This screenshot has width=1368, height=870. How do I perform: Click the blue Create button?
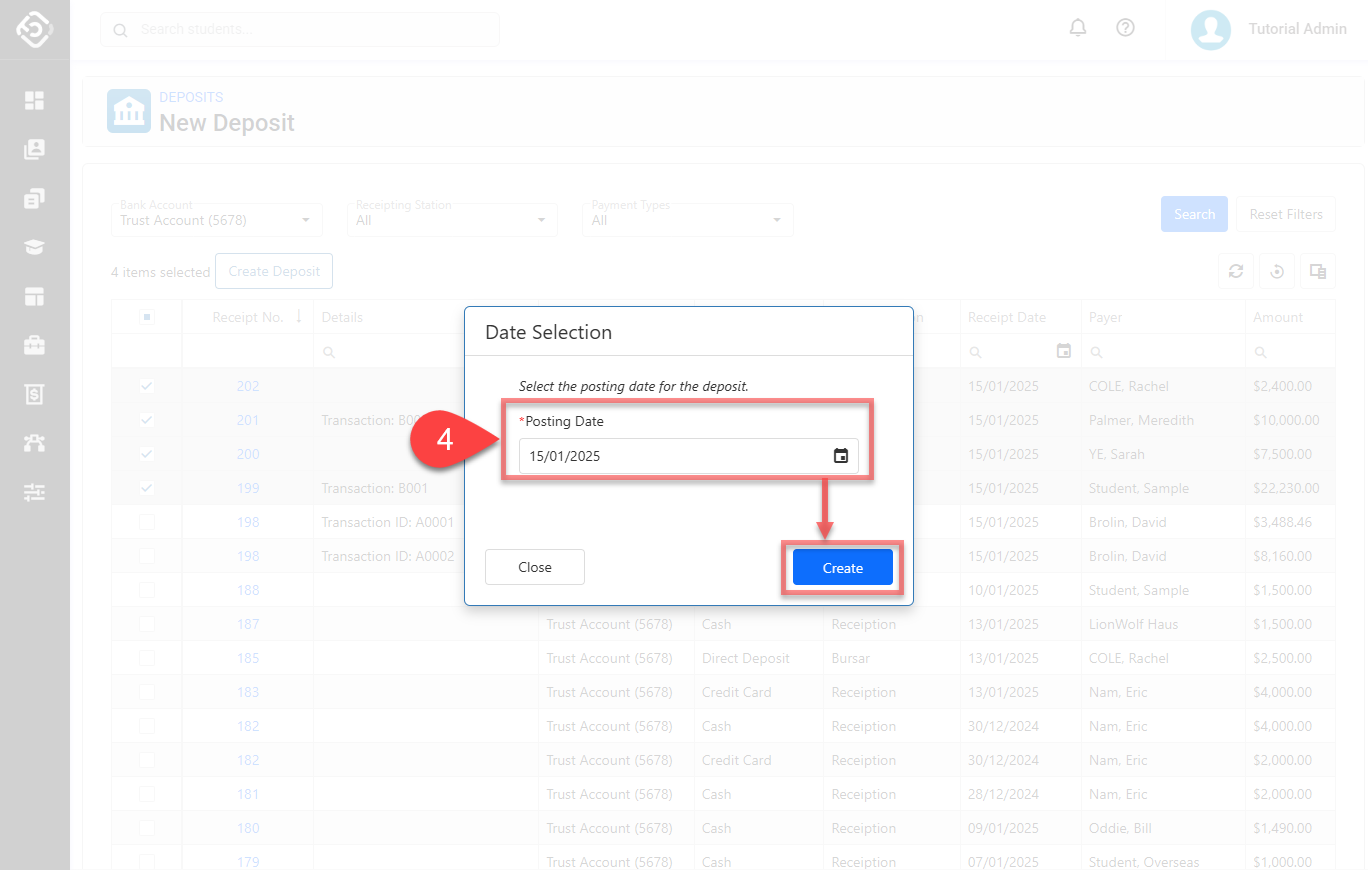pos(842,567)
